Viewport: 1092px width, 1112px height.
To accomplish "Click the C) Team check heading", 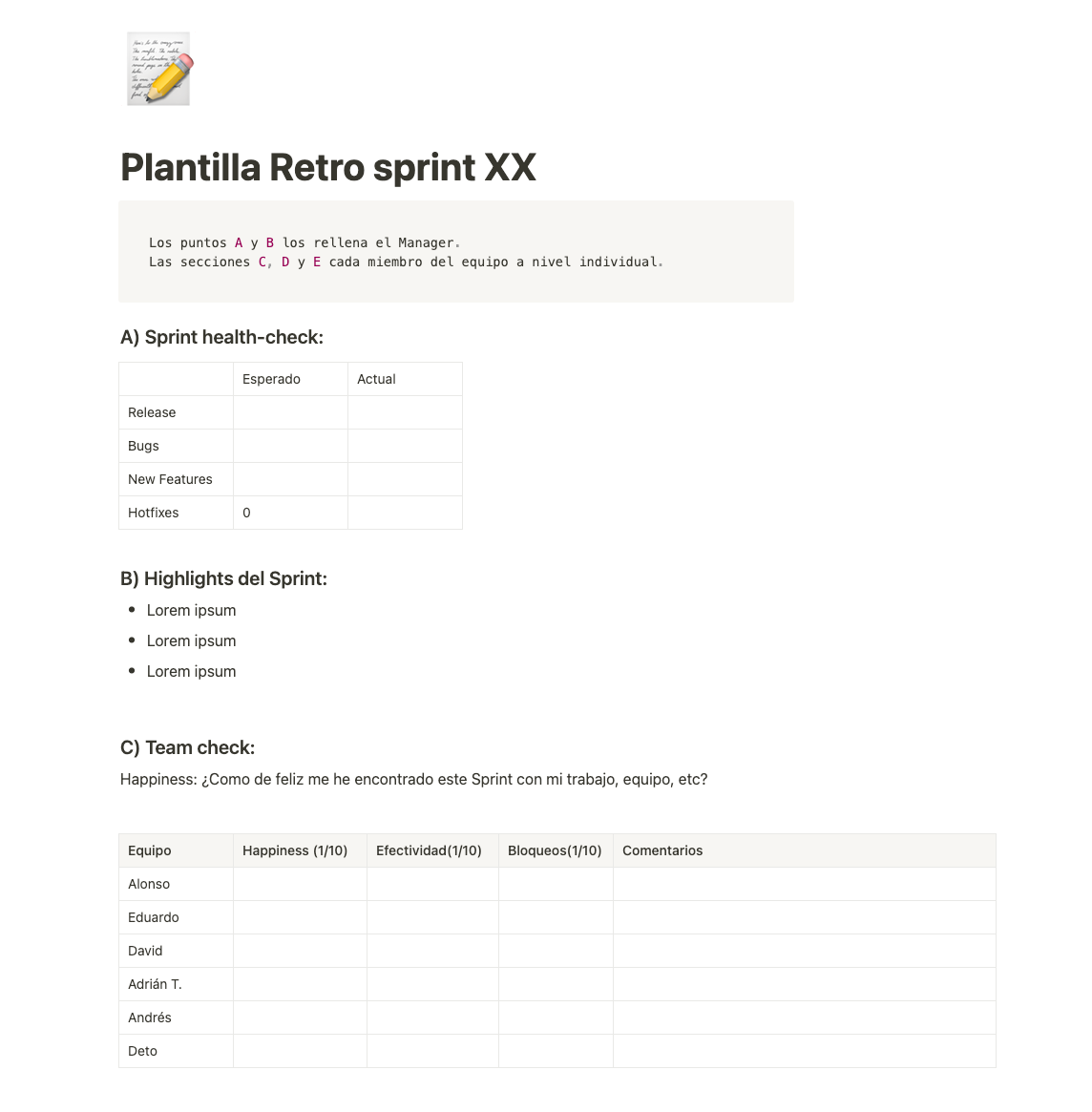I will click(x=188, y=747).
